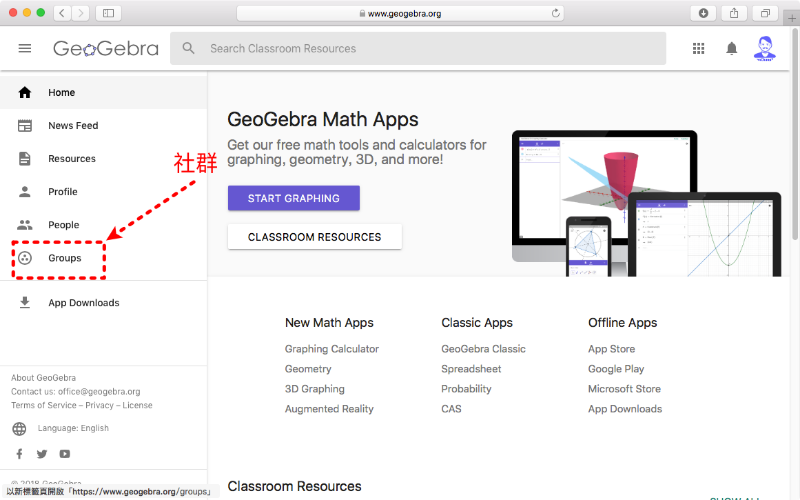Open Groups from the sidebar

tap(104, 258)
